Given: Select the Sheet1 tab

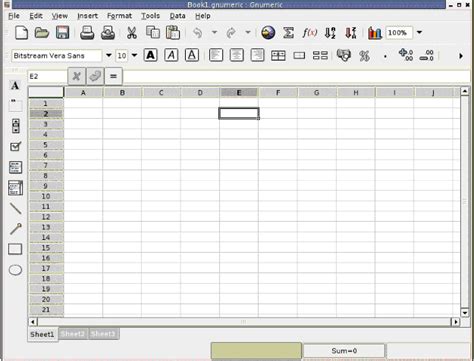Looking at the screenshot, I should tap(42, 334).
